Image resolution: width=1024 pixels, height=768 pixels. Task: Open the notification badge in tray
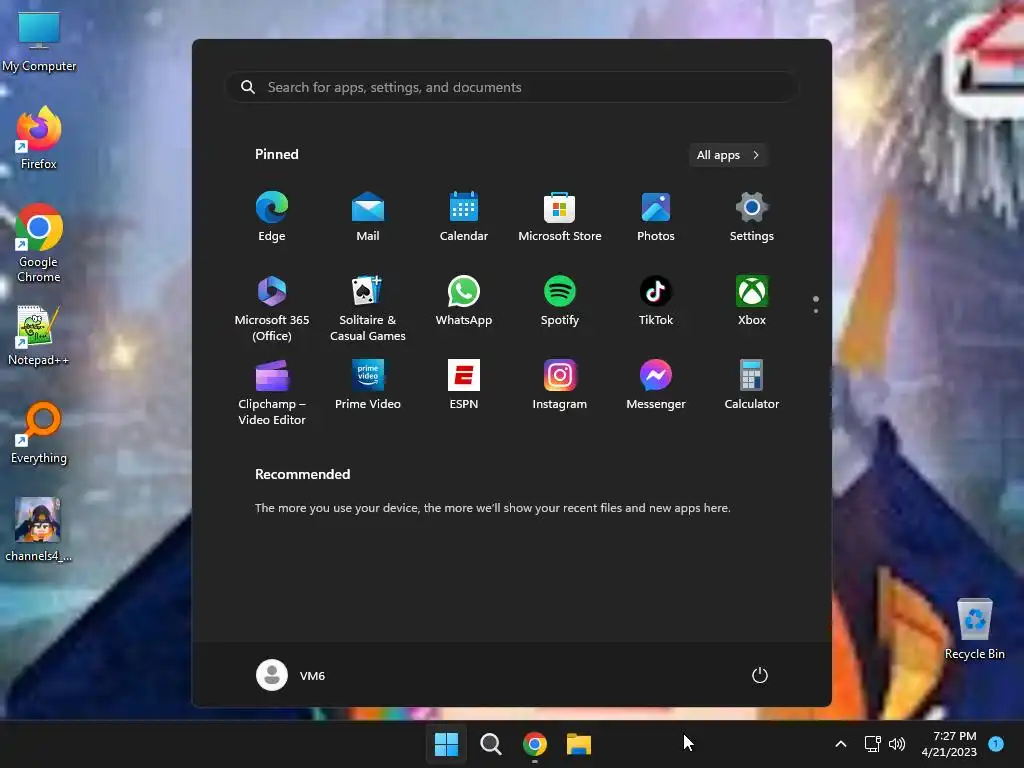click(996, 744)
